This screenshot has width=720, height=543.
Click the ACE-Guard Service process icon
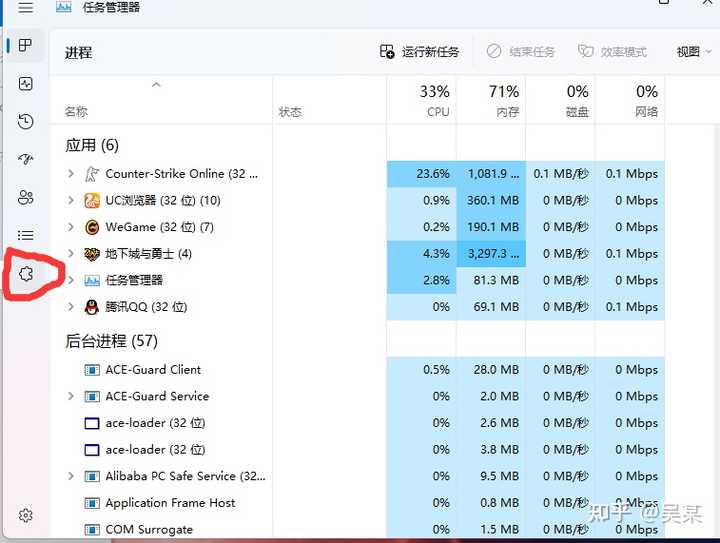92,397
